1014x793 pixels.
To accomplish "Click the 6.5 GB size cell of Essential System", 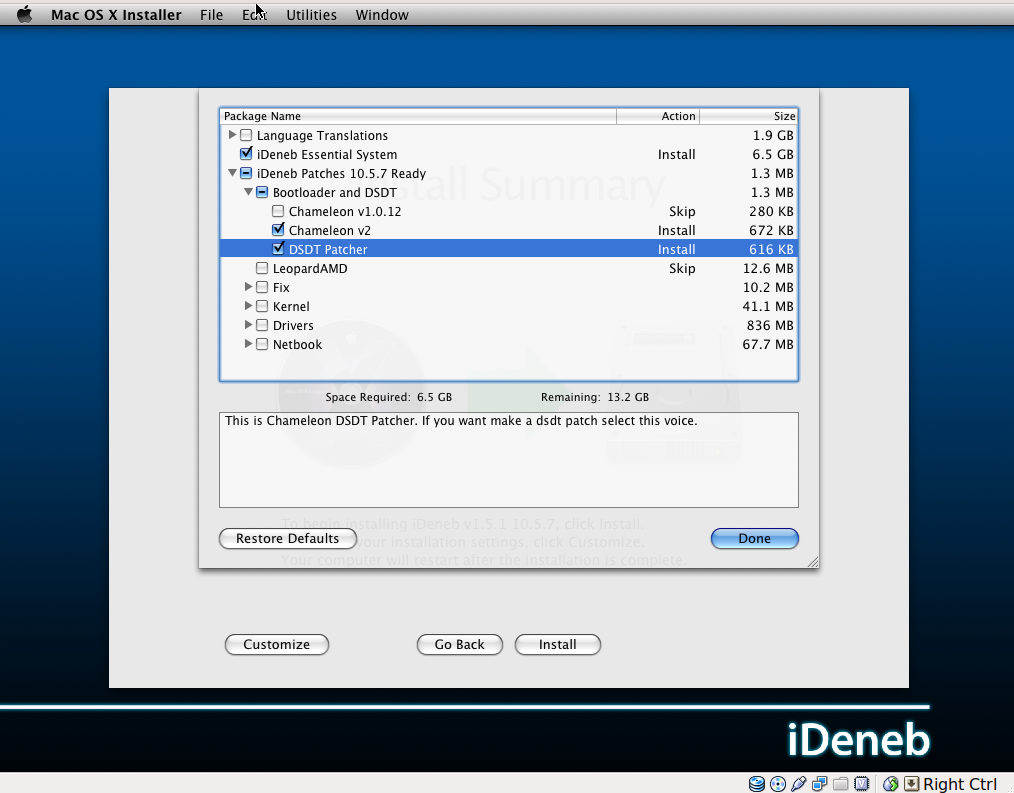I will (x=773, y=155).
